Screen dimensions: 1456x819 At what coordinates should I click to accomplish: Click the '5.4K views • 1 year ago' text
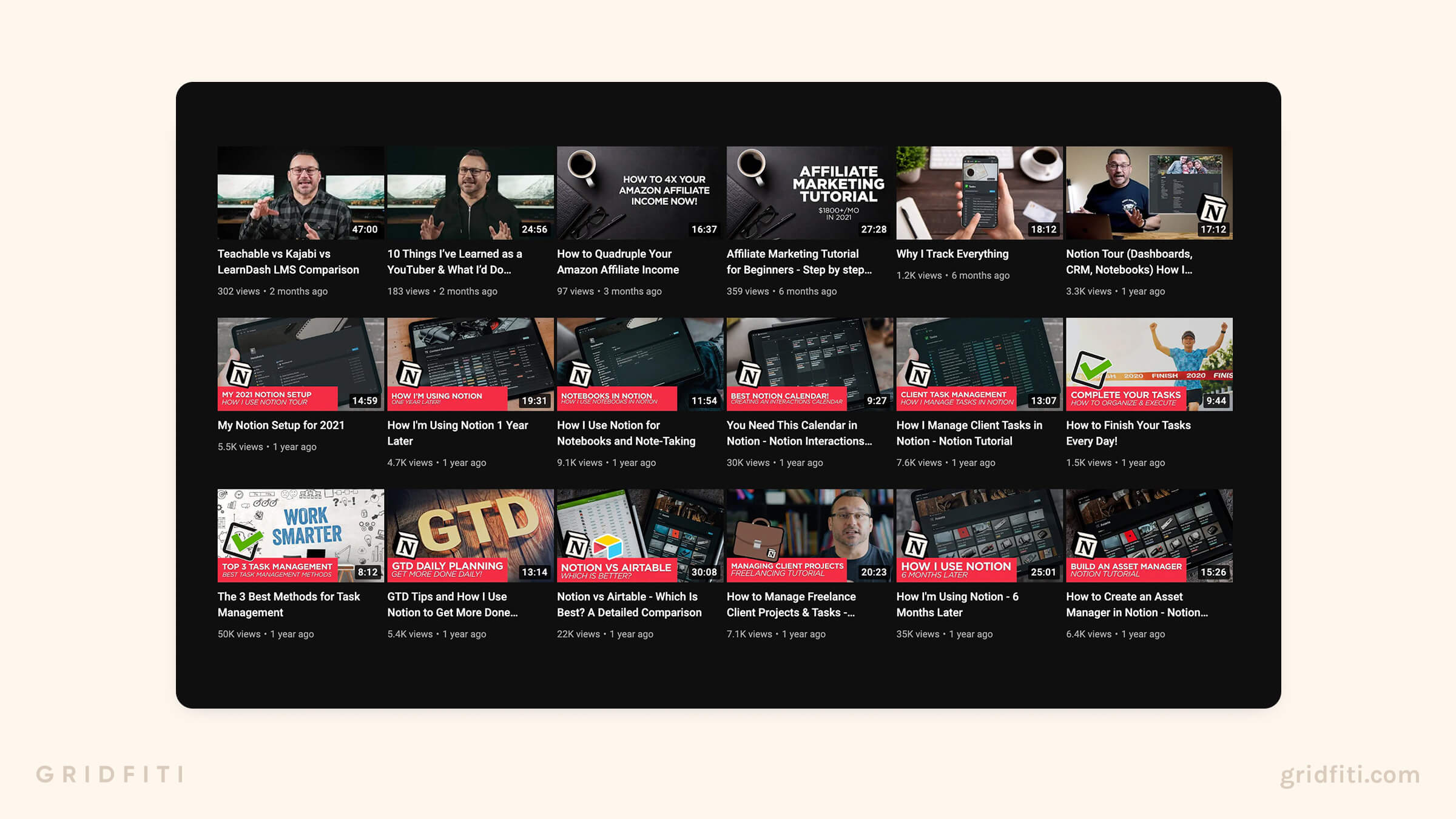pyautogui.click(x=437, y=635)
